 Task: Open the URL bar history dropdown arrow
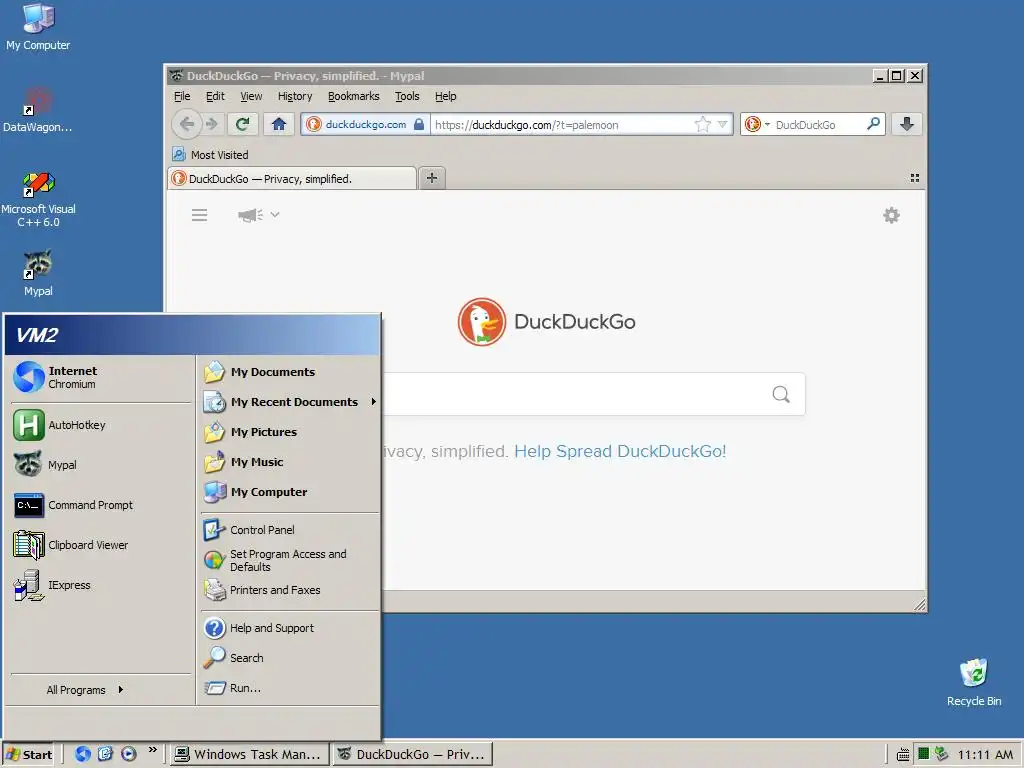tap(722, 124)
